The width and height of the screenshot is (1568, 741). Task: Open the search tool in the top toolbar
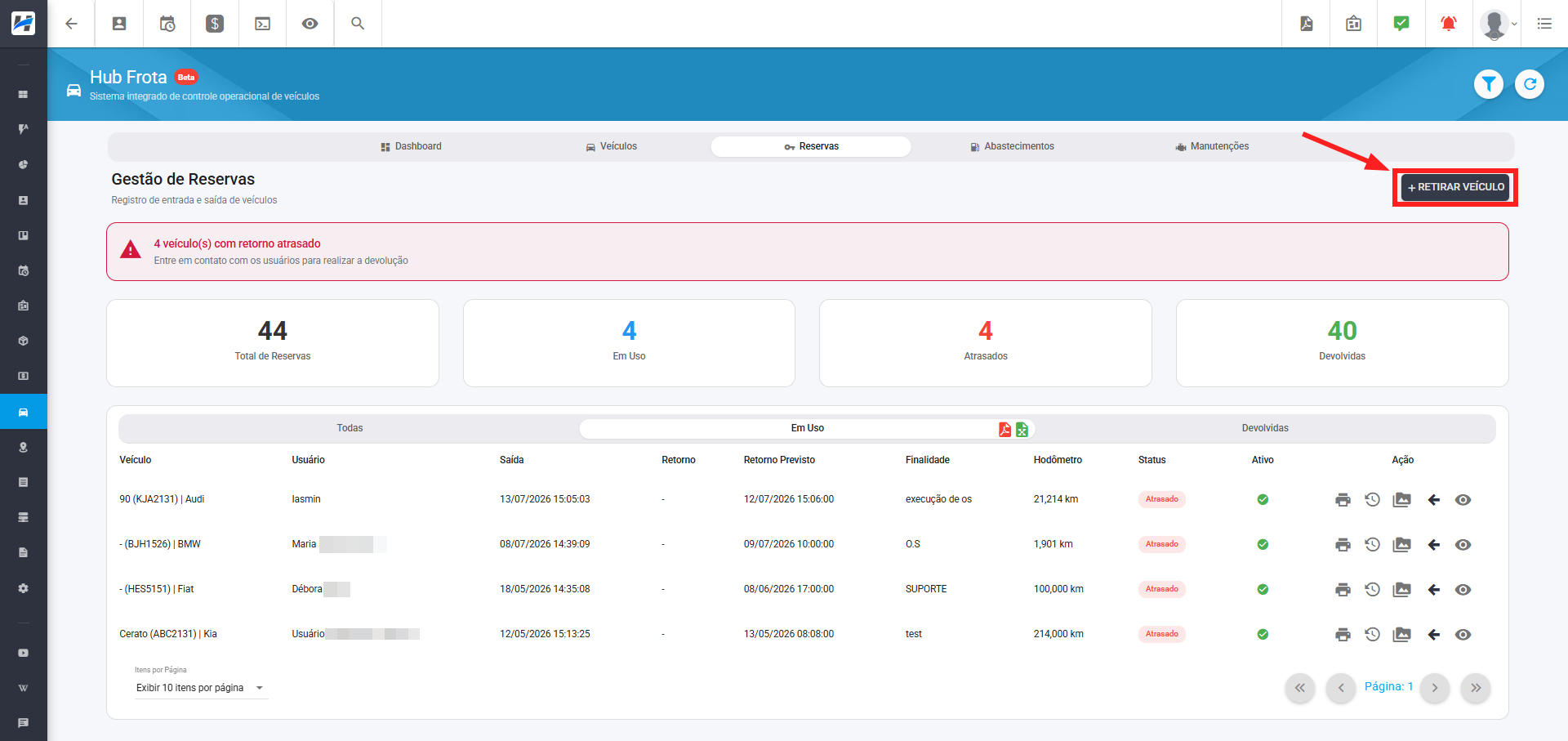(358, 24)
